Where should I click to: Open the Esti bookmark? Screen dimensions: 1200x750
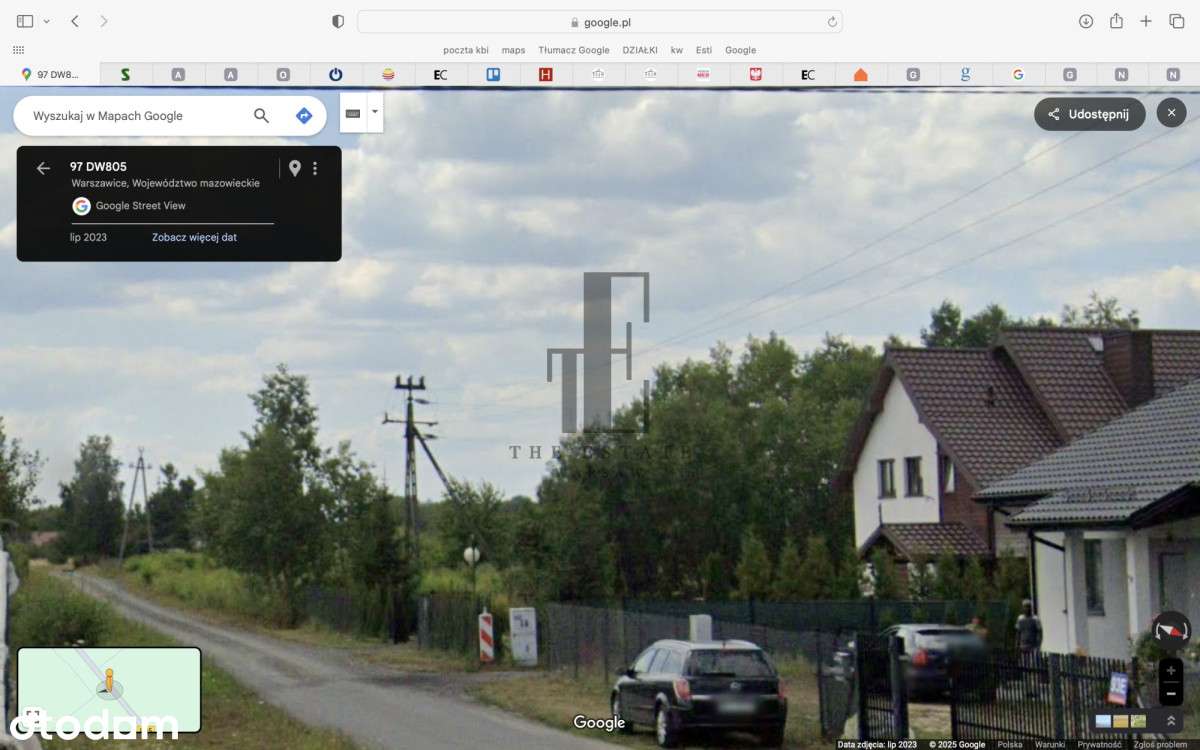704,50
